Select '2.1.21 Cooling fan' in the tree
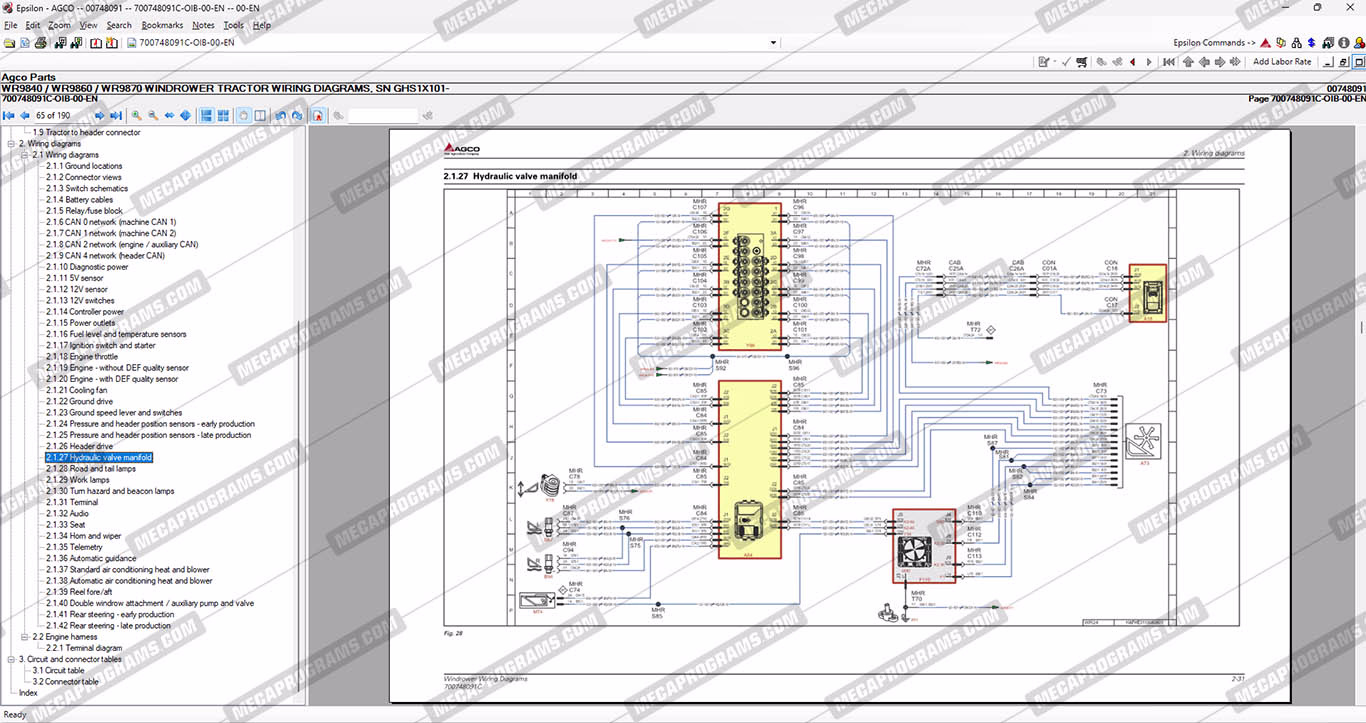The height and width of the screenshot is (723, 1366). click(x=76, y=390)
